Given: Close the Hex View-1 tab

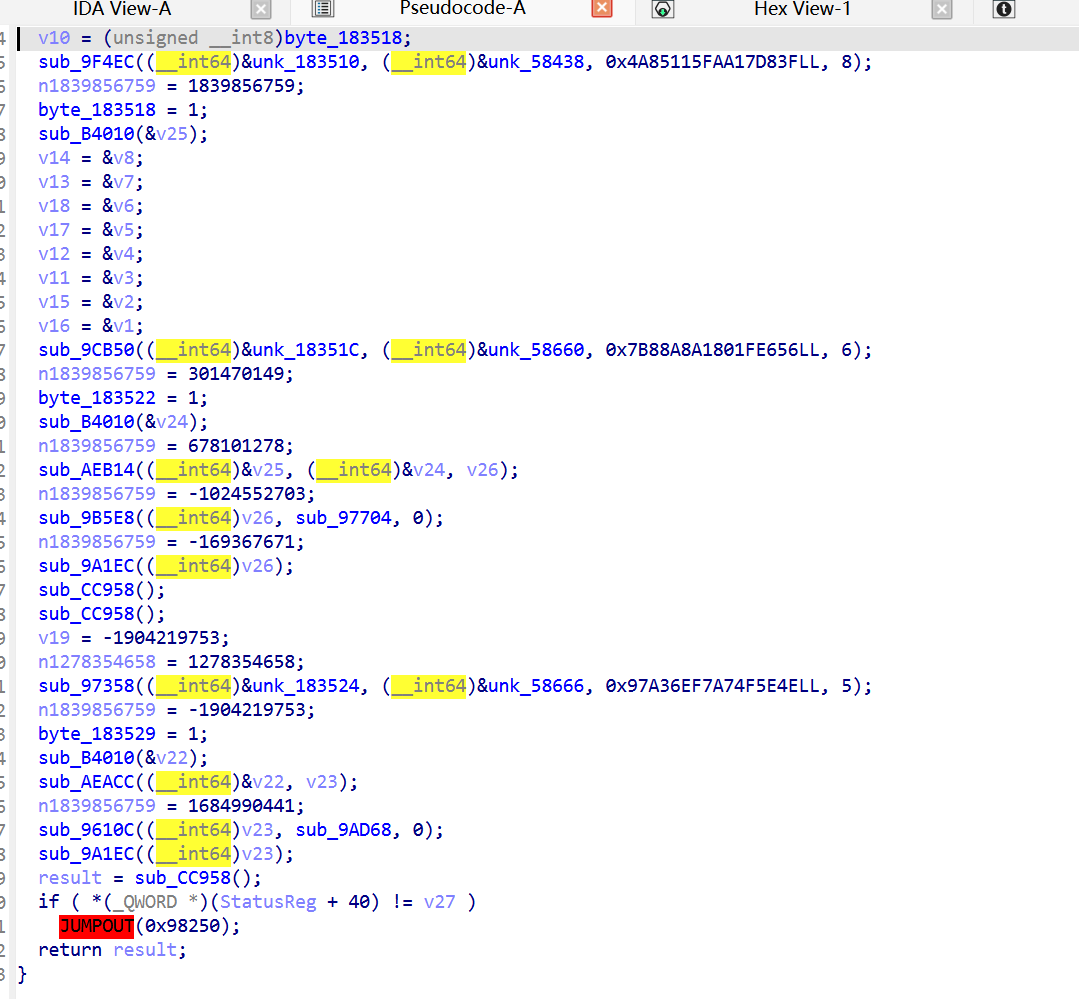Looking at the screenshot, I should (x=942, y=10).
